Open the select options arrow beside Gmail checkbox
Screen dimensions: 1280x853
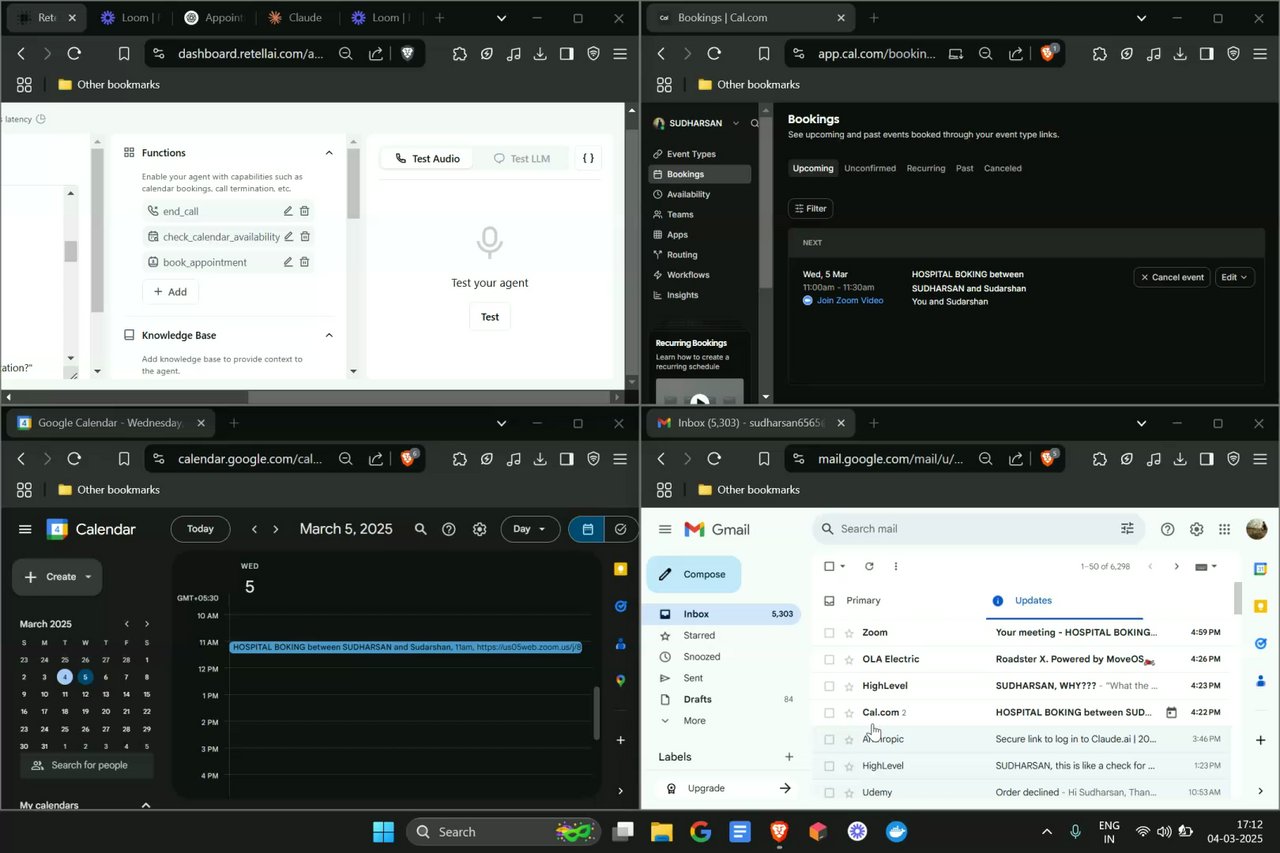coord(842,566)
